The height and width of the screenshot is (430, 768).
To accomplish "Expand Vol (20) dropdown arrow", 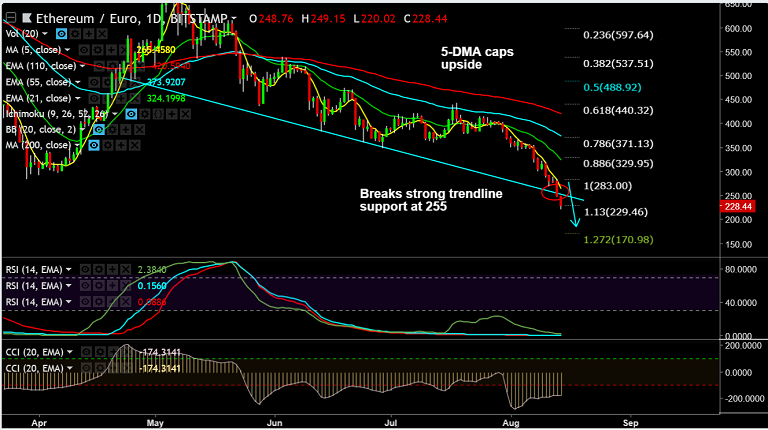I will pos(45,34).
